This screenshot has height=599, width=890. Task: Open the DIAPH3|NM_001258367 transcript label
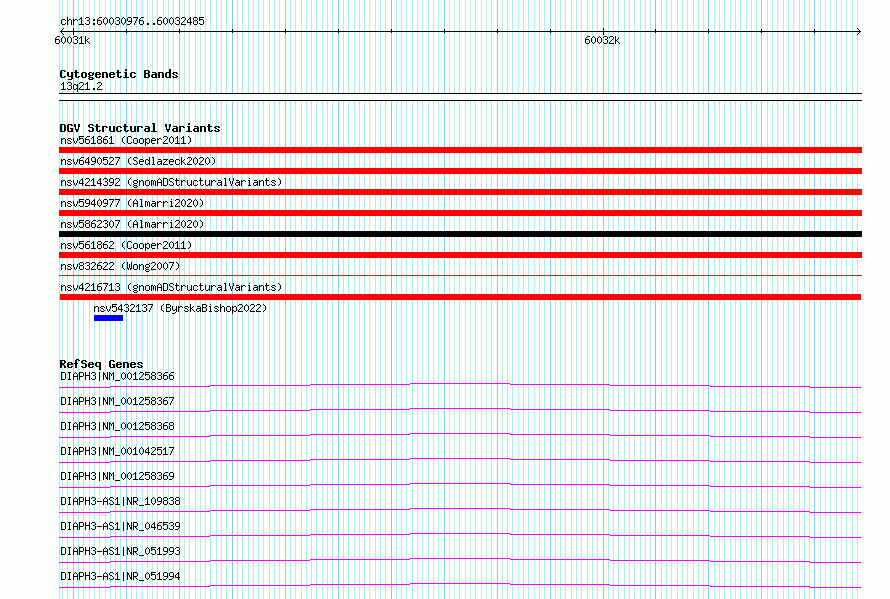pos(117,401)
